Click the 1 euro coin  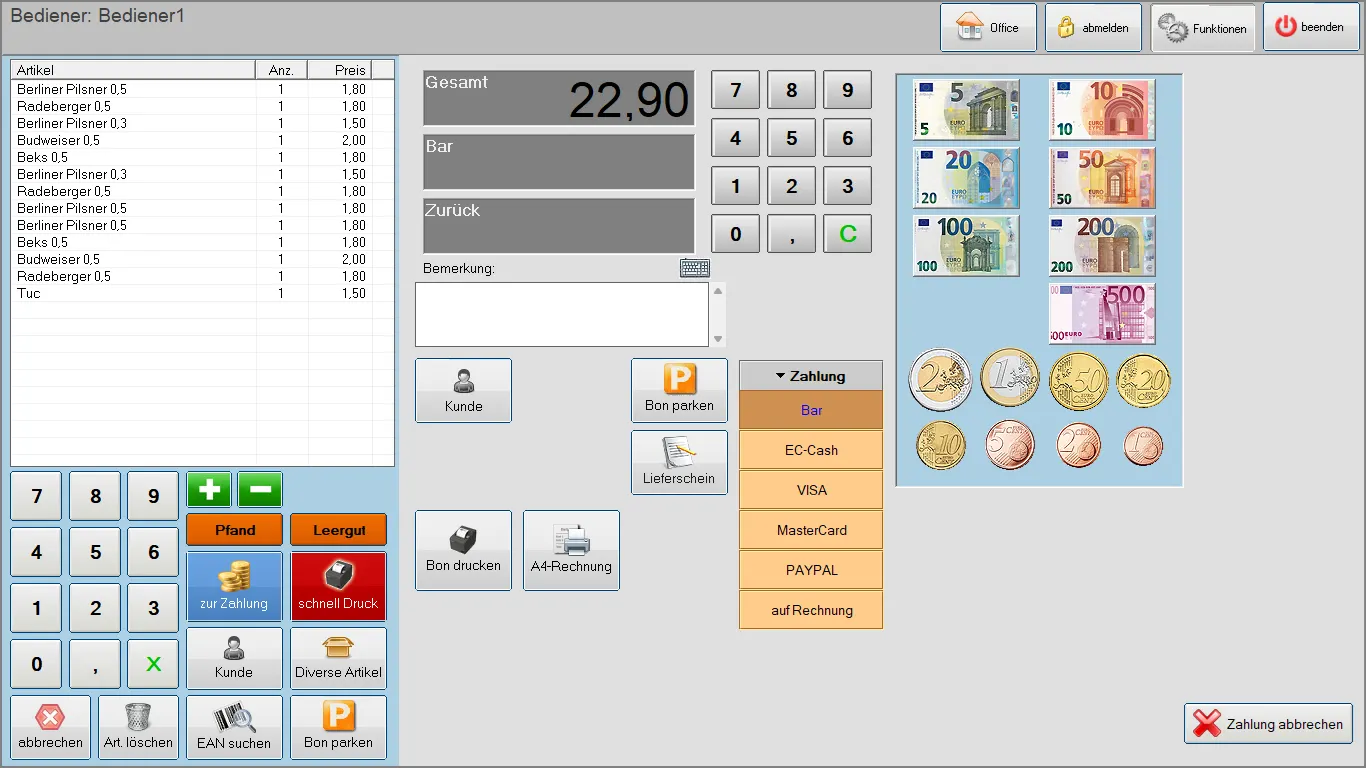(x=1010, y=378)
